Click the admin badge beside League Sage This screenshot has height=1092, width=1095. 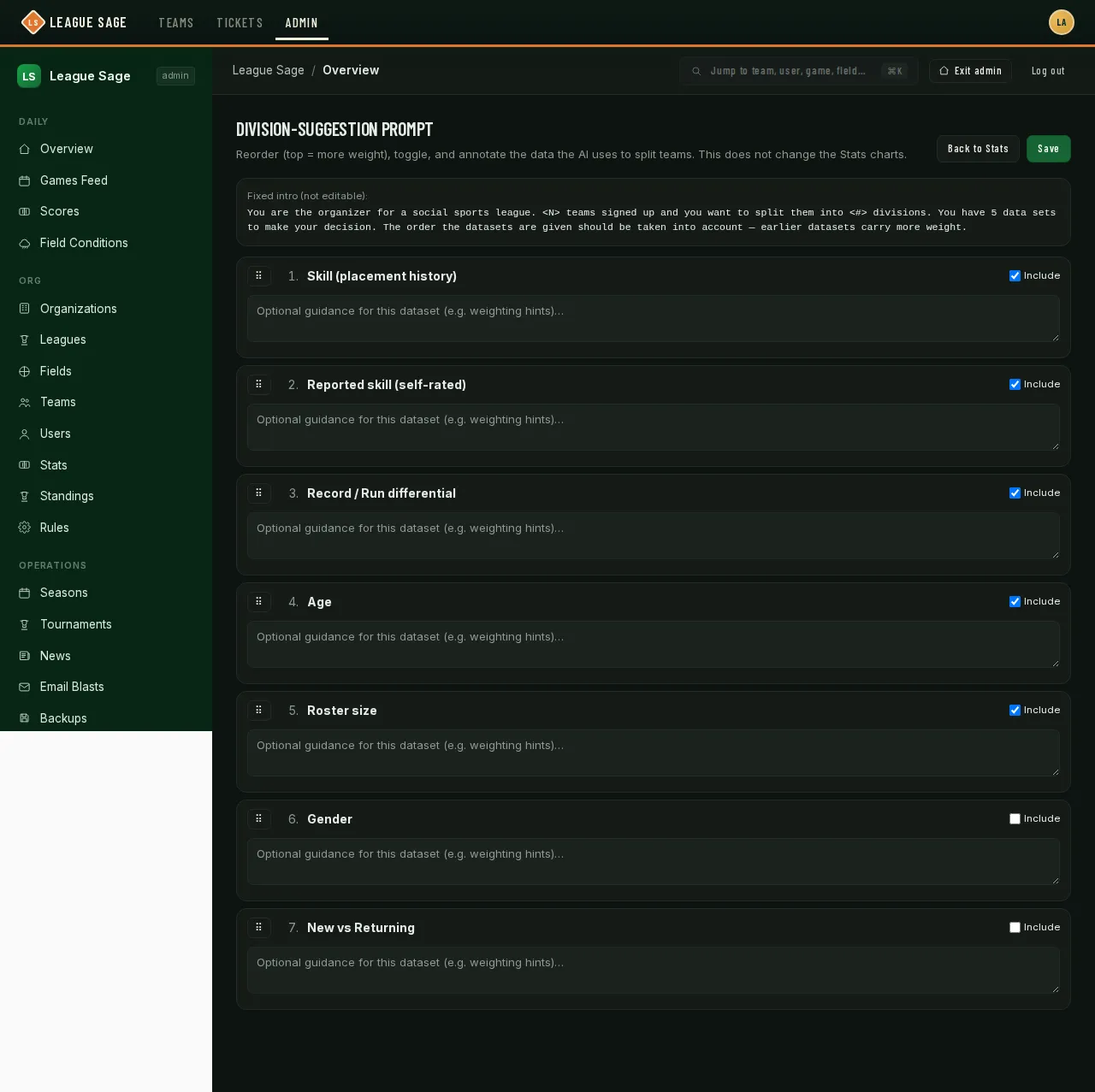coord(175,76)
